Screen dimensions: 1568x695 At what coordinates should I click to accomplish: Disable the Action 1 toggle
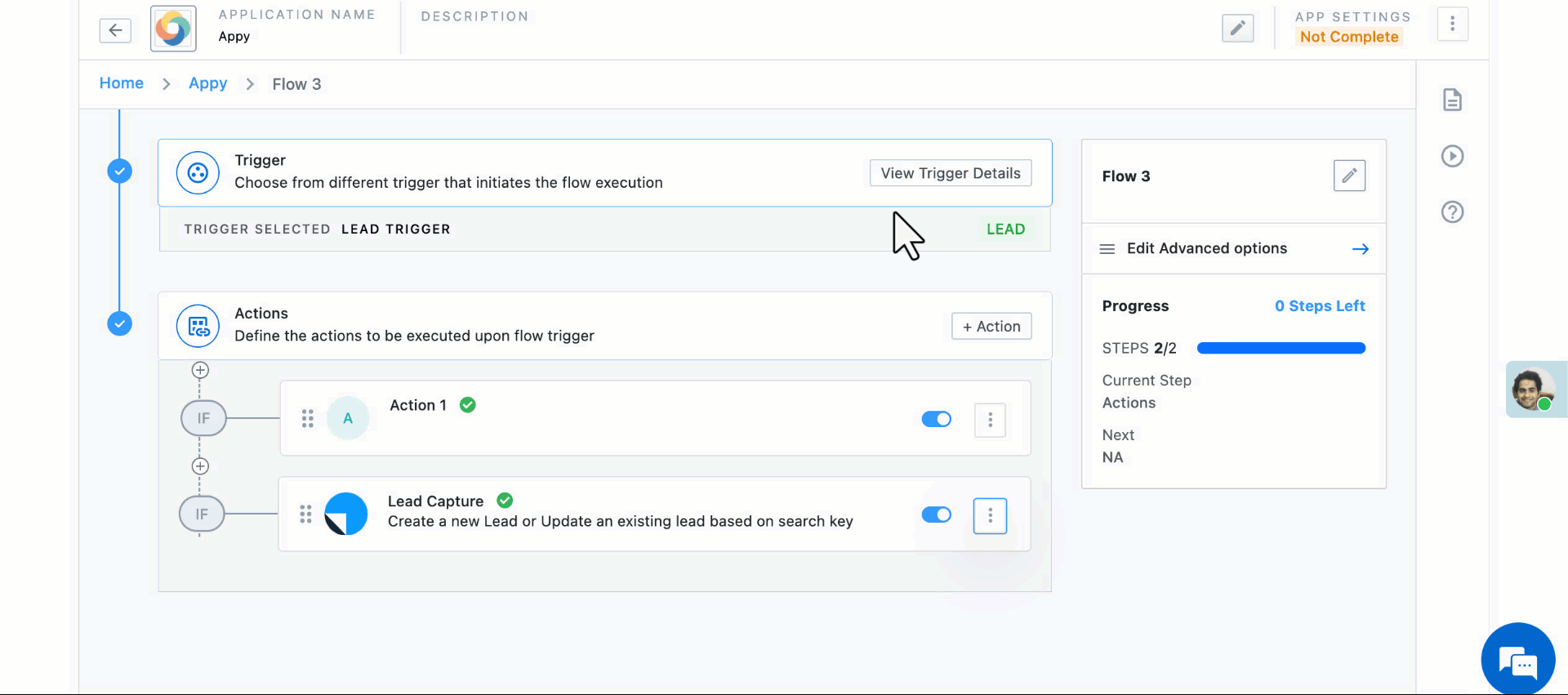(936, 419)
